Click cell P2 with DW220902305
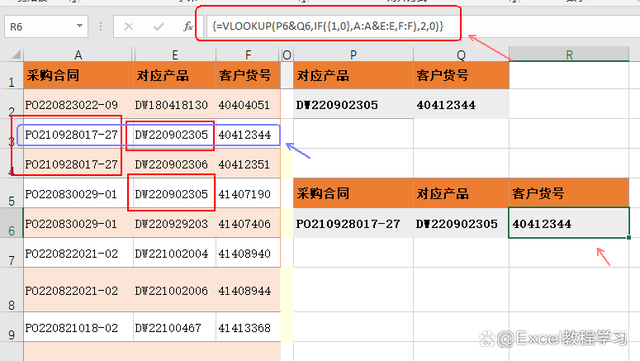The height and width of the screenshot is (361, 640). pos(353,104)
